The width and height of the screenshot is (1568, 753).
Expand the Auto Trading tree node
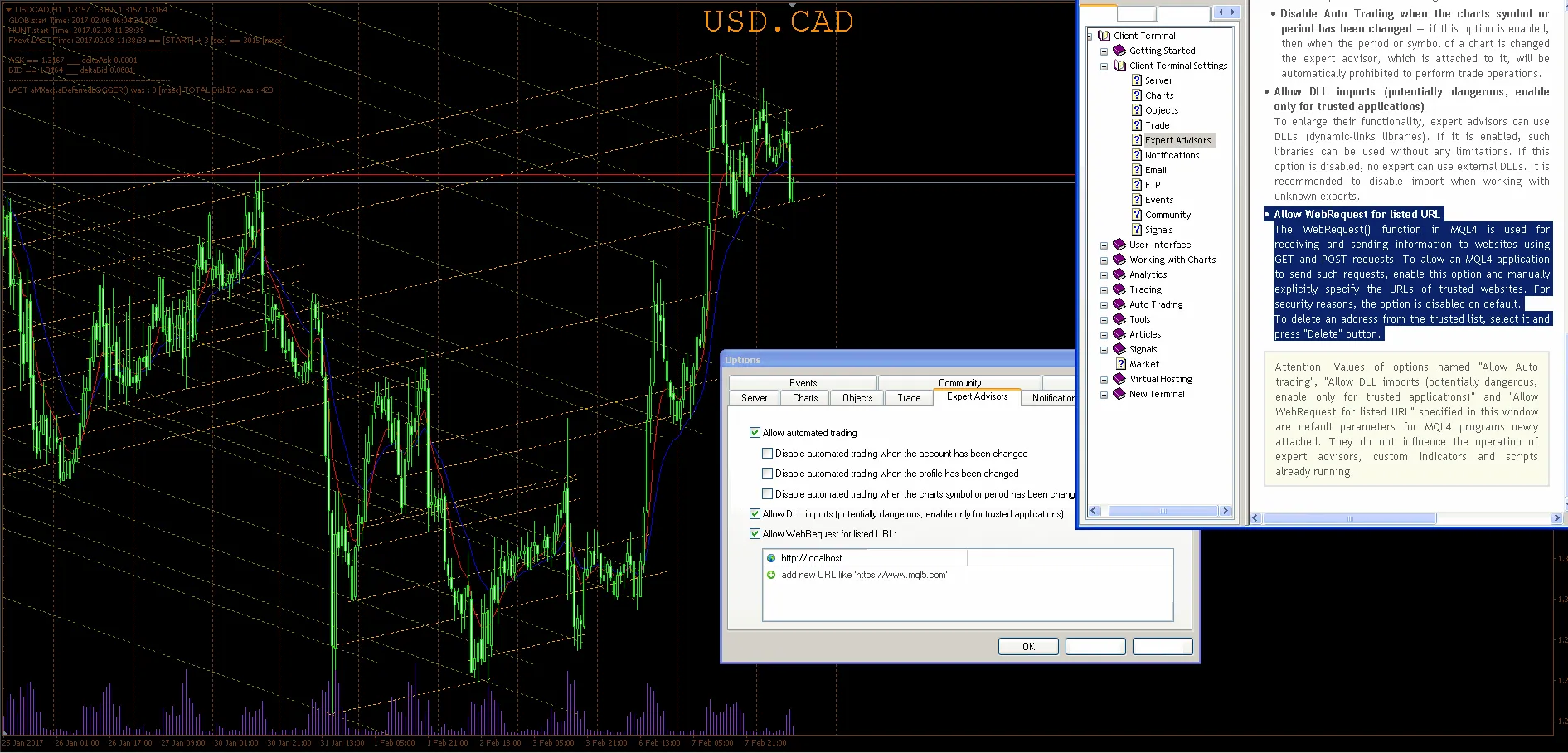(1104, 305)
